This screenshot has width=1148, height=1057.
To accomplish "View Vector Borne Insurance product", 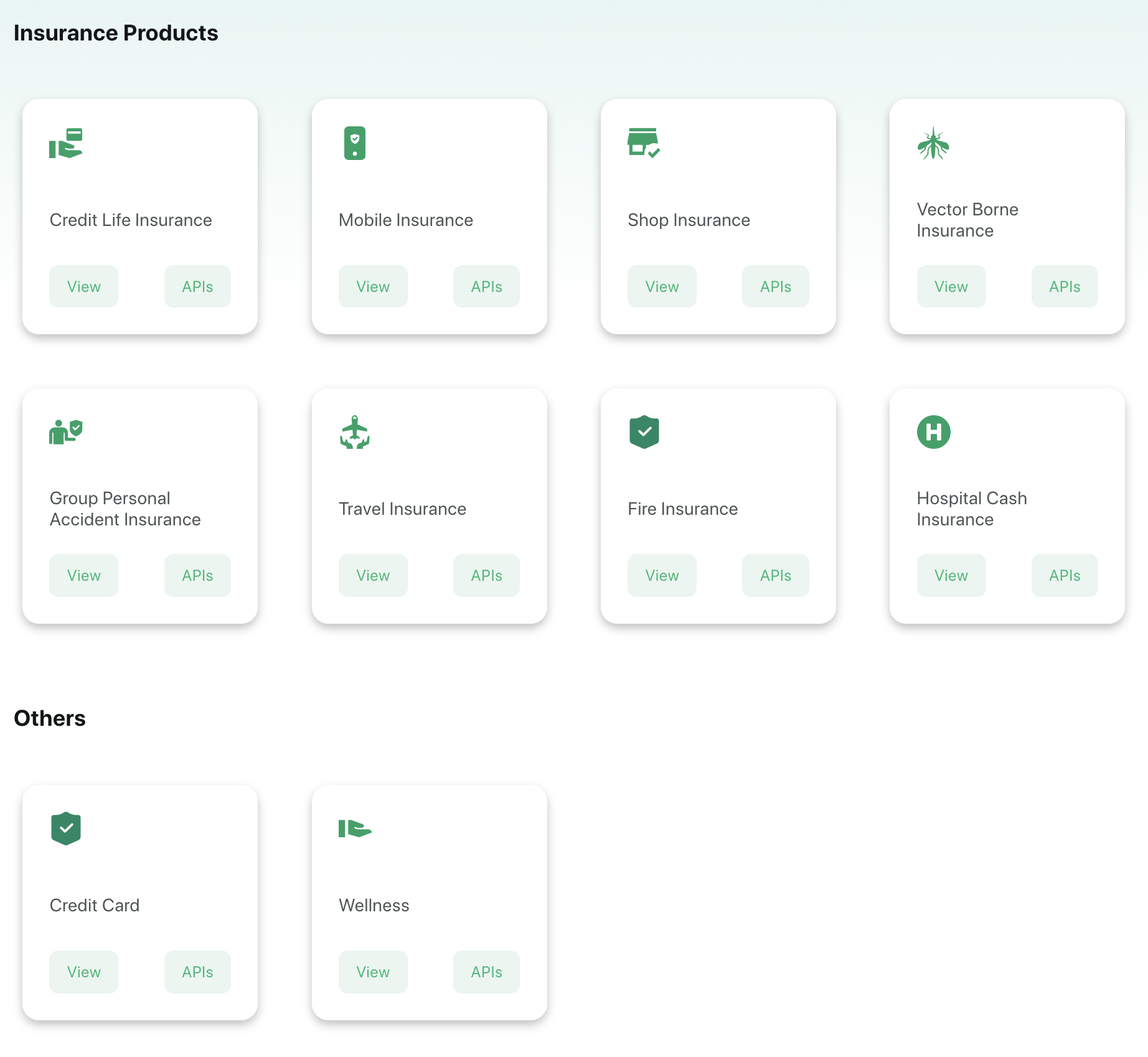I will click(951, 286).
